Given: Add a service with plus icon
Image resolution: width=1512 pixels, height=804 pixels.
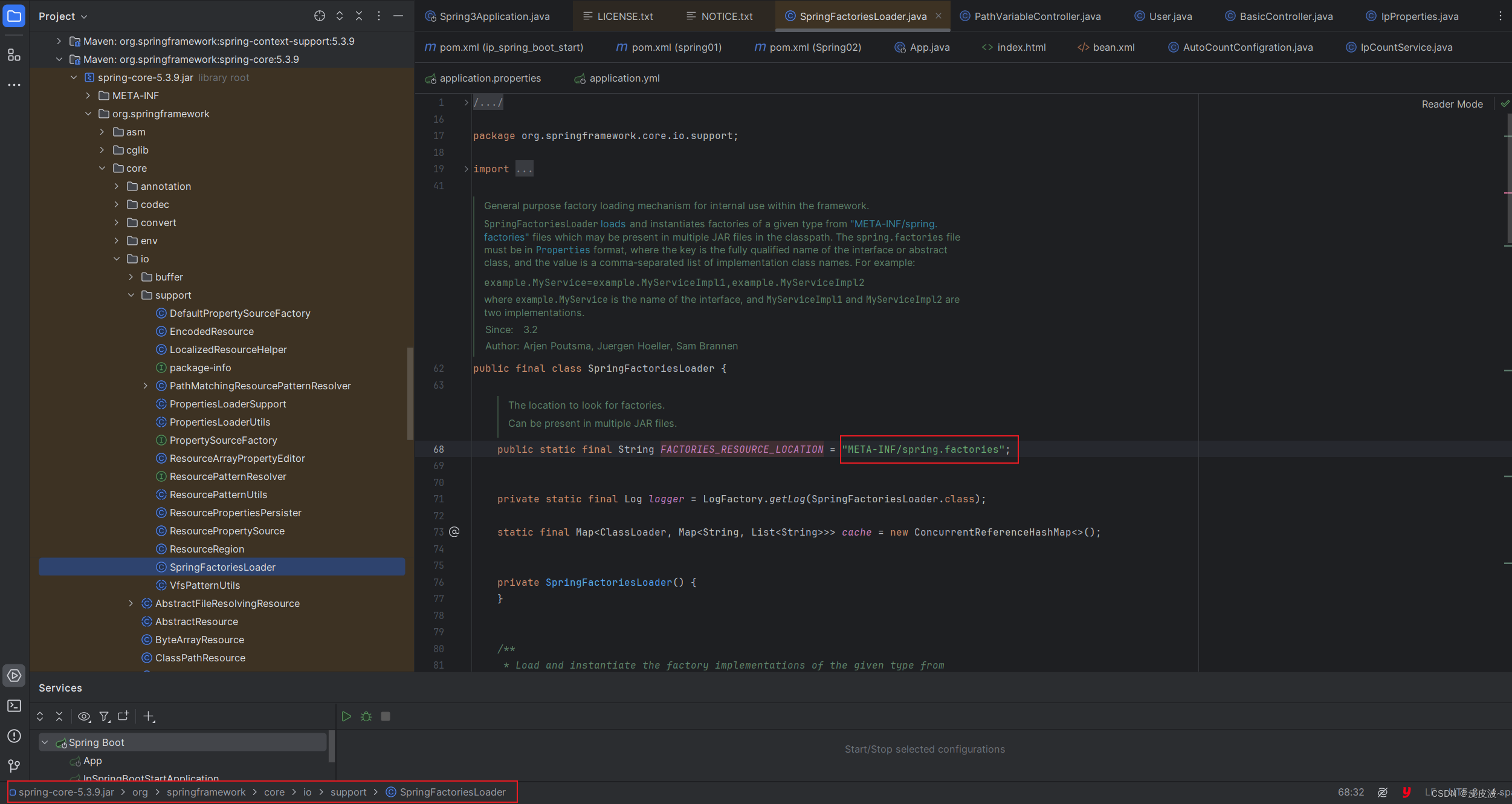Looking at the screenshot, I should (149, 716).
